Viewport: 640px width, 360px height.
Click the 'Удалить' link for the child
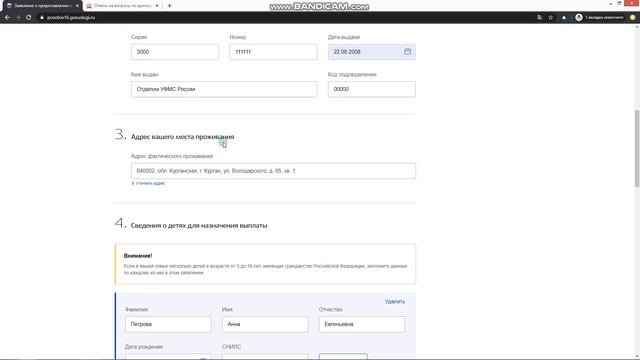[395, 302]
